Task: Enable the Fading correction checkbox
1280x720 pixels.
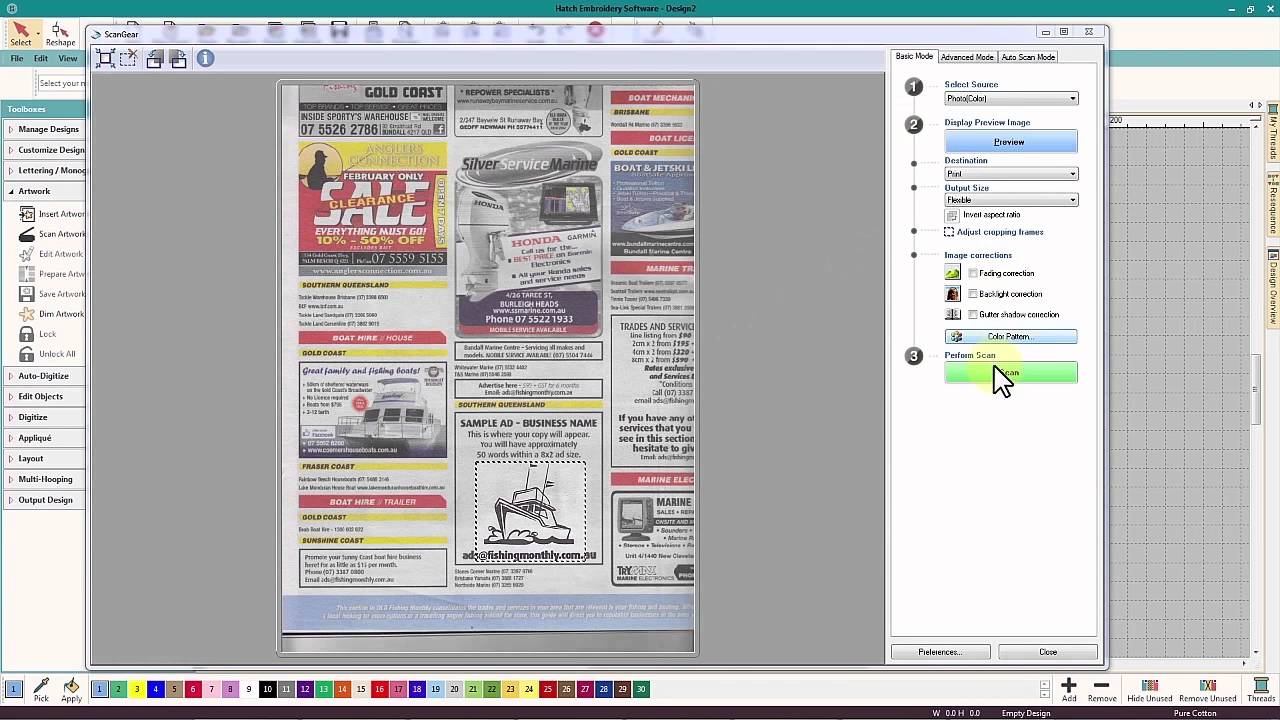Action: [973, 273]
